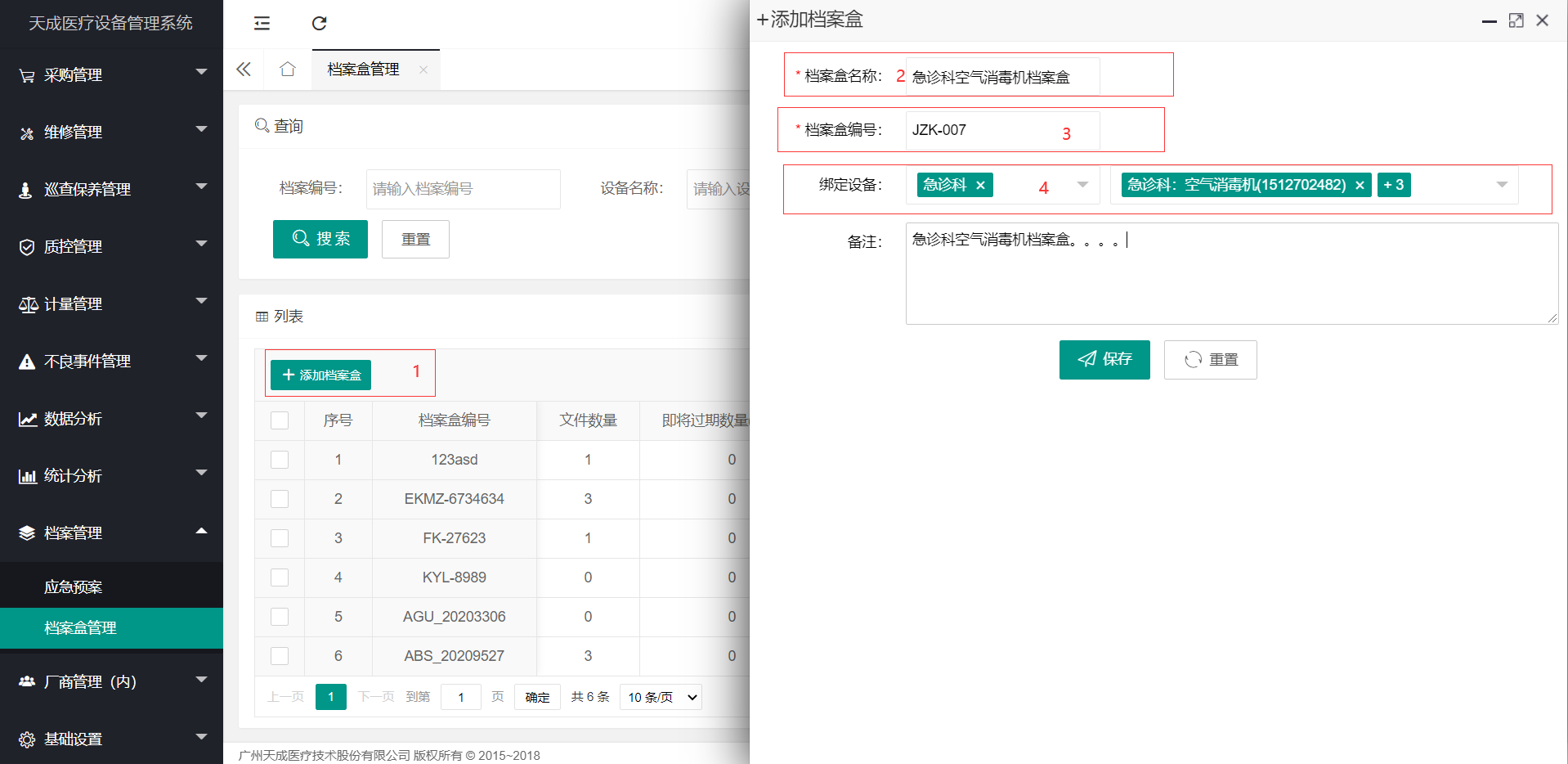
Task: Check the row for KYL-8989
Action: [x=280, y=577]
